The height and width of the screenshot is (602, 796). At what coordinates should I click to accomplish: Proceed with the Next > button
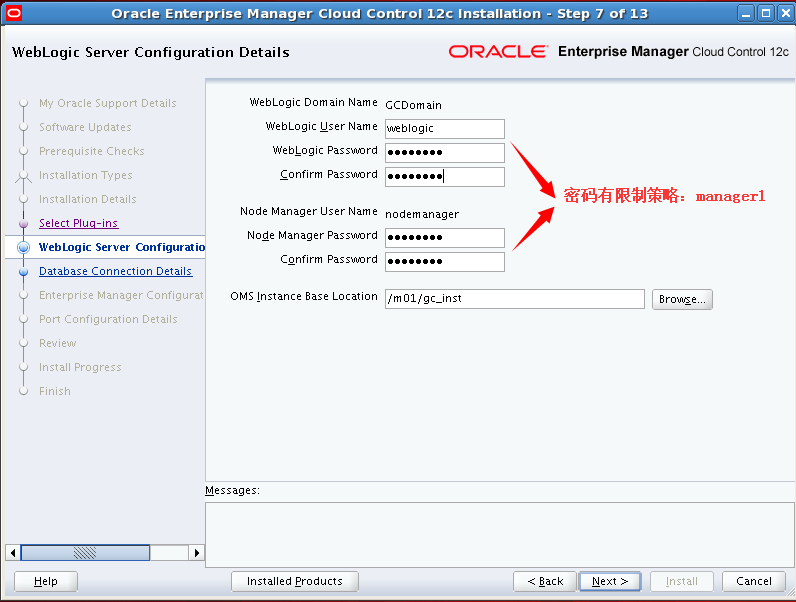[610, 581]
